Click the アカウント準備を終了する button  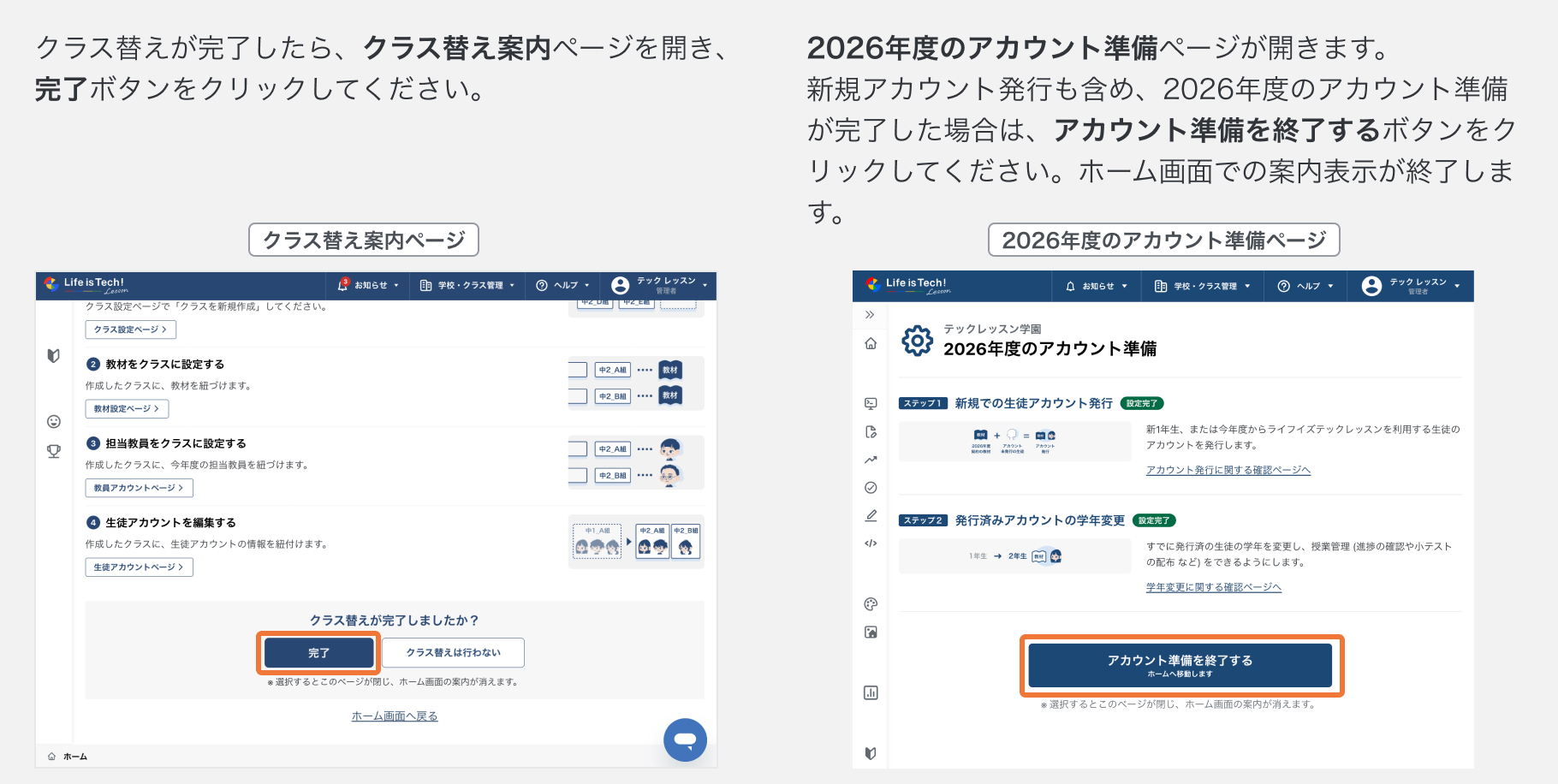pos(1180,665)
